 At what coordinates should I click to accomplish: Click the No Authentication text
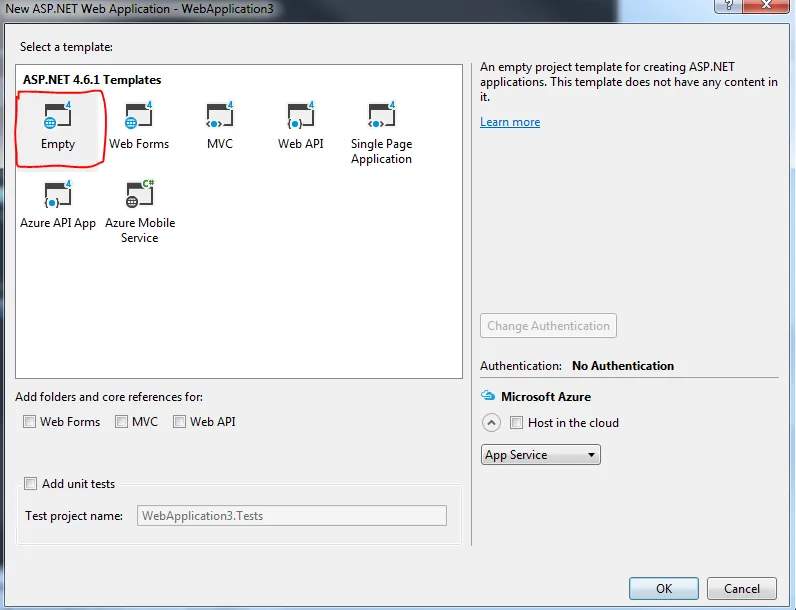coord(623,366)
